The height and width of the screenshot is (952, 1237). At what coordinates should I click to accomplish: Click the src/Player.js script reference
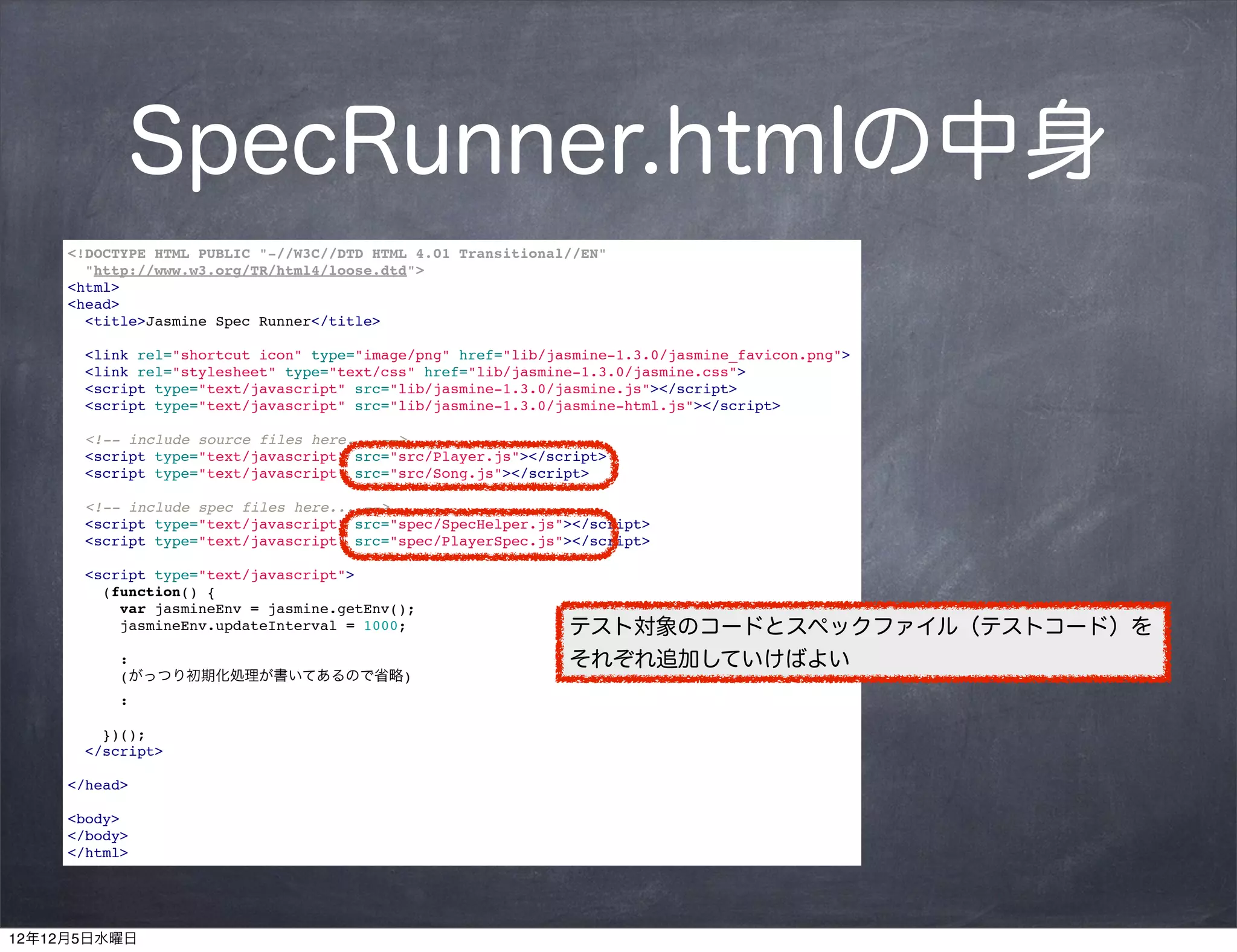coord(480,457)
